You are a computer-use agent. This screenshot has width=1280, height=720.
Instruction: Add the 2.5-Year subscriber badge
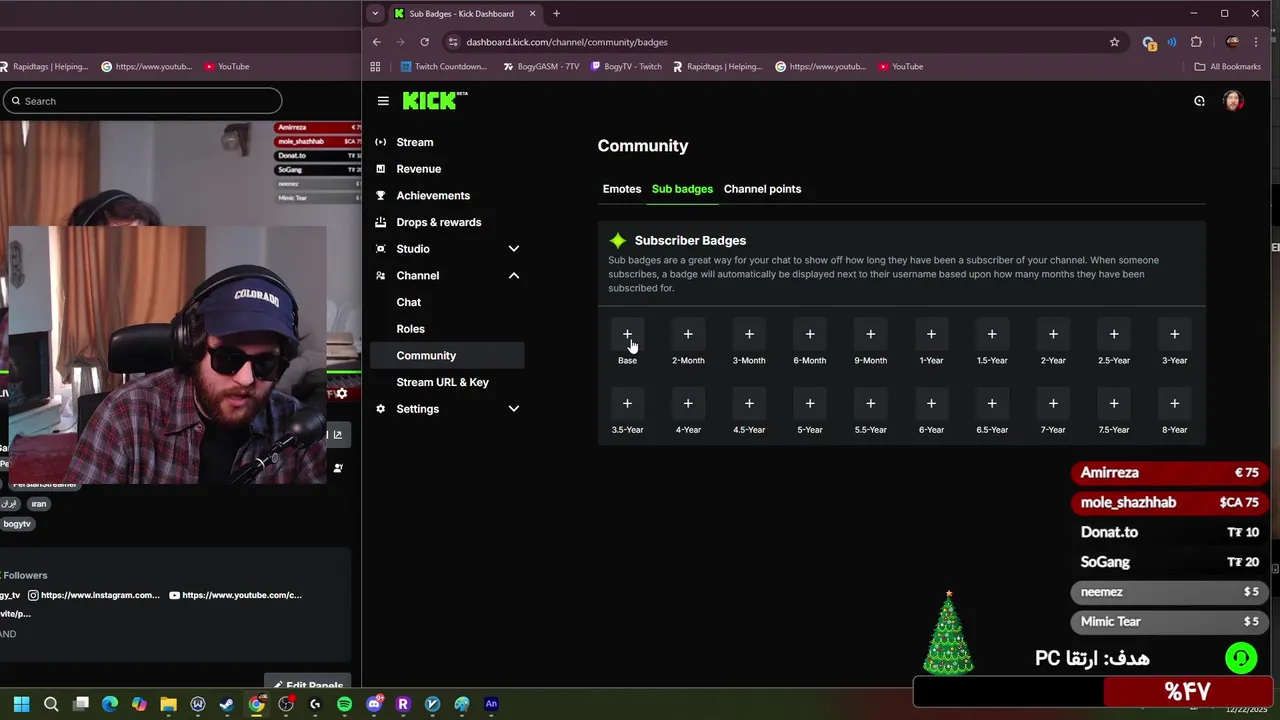[1114, 334]
